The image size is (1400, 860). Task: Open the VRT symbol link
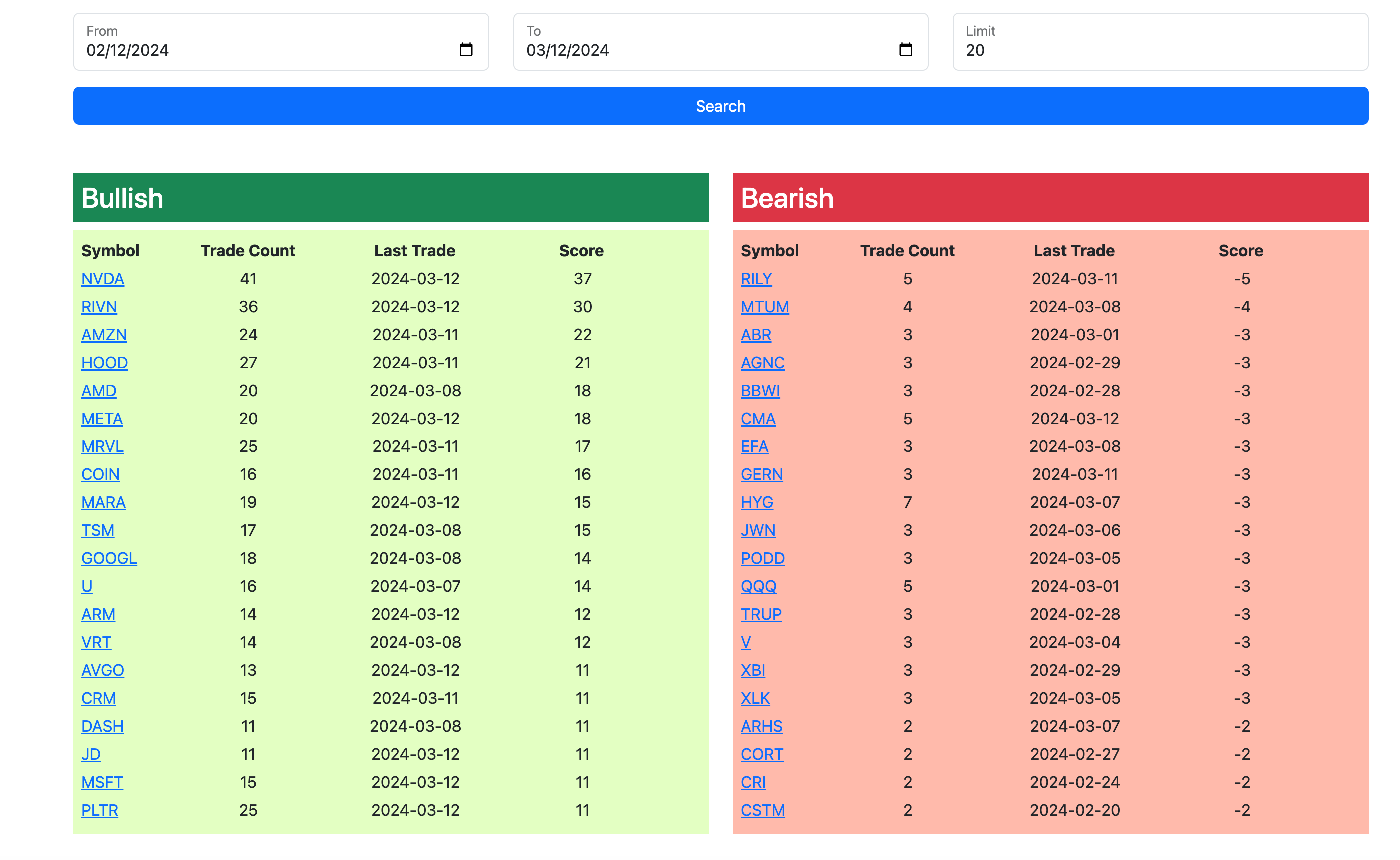pos(97,642)
